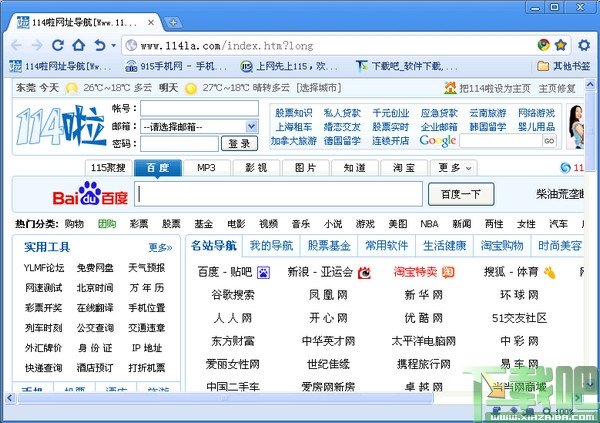Expand dropdown arrow beside undo button

113,46
